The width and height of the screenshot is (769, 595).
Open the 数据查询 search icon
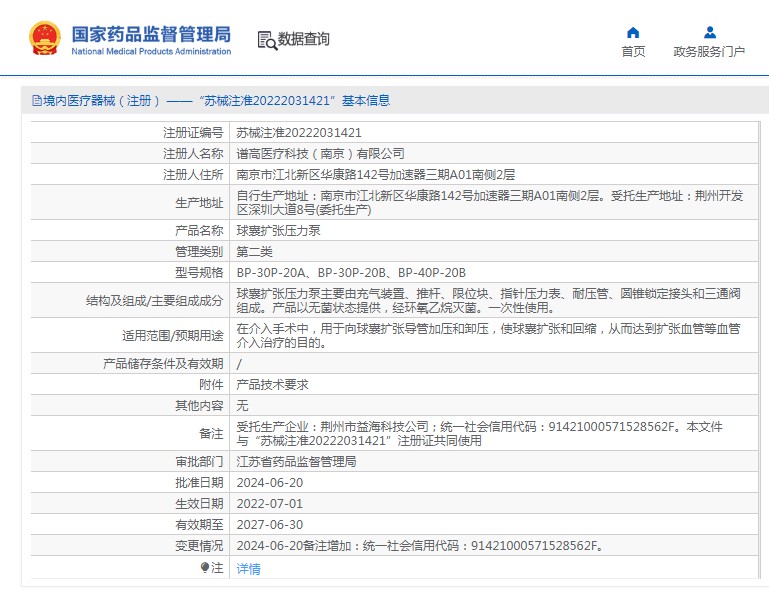[x=267, y=40]
